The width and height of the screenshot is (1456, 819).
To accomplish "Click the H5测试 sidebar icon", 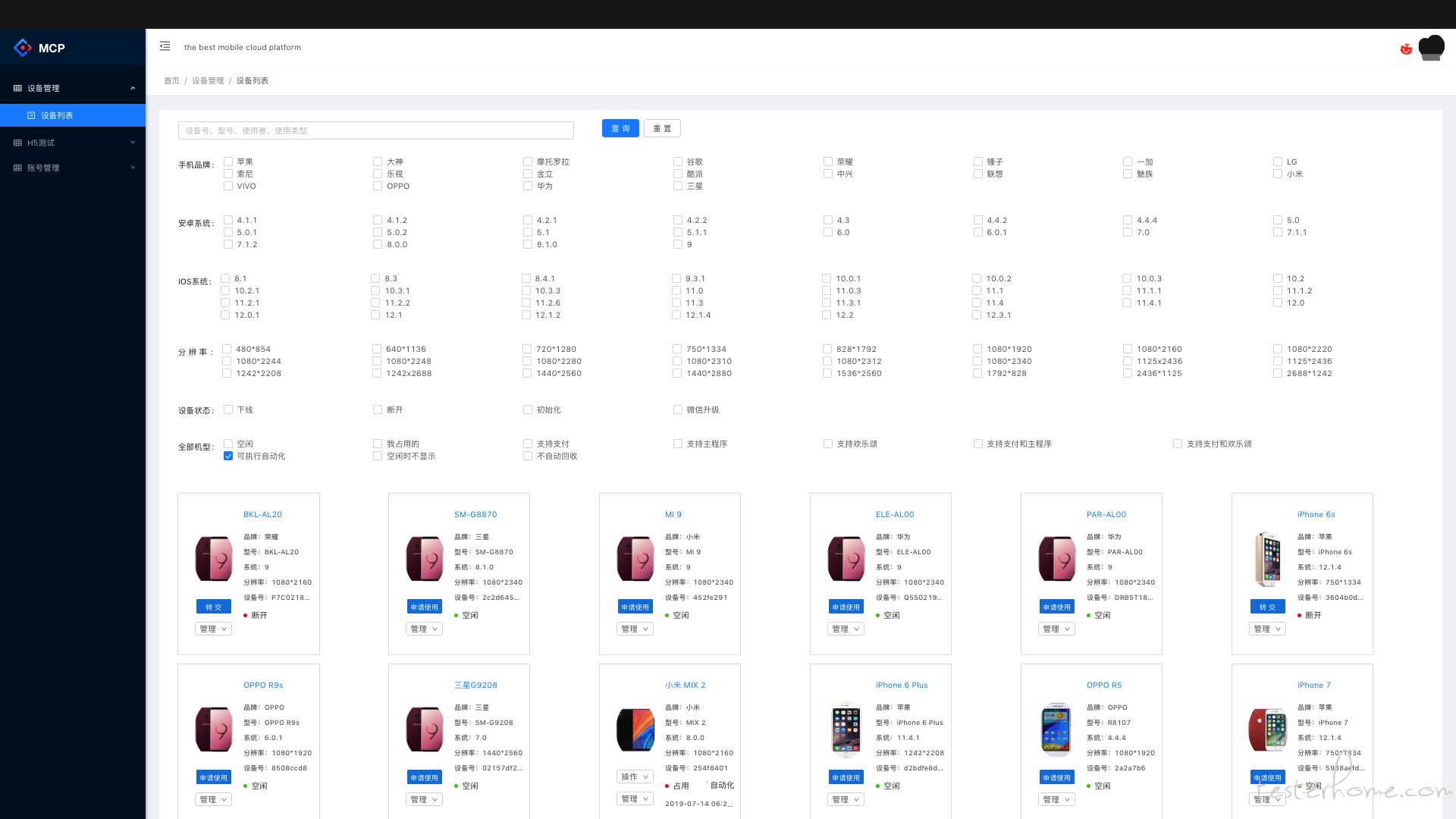I will (17, 143).
